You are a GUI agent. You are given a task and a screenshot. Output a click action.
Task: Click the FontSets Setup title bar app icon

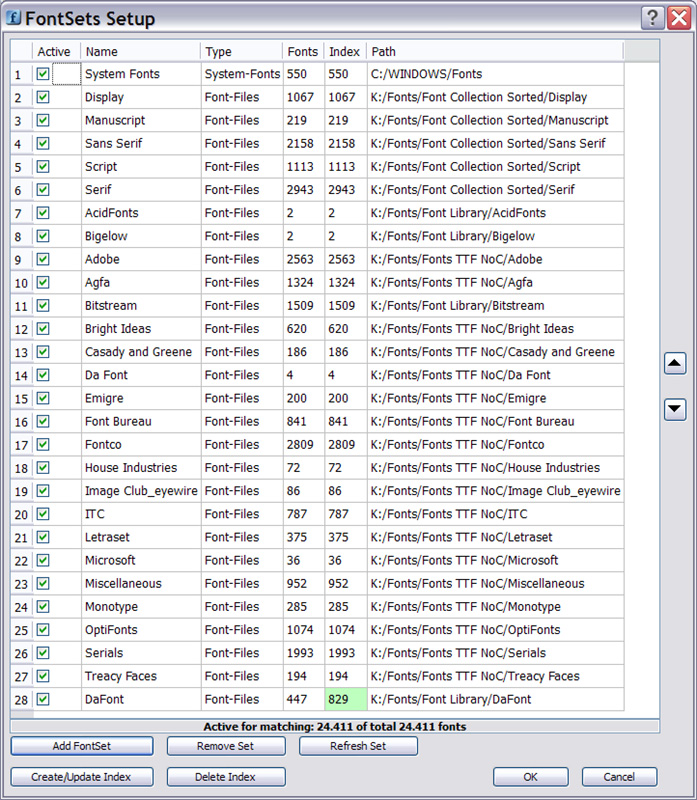[13, 18]
